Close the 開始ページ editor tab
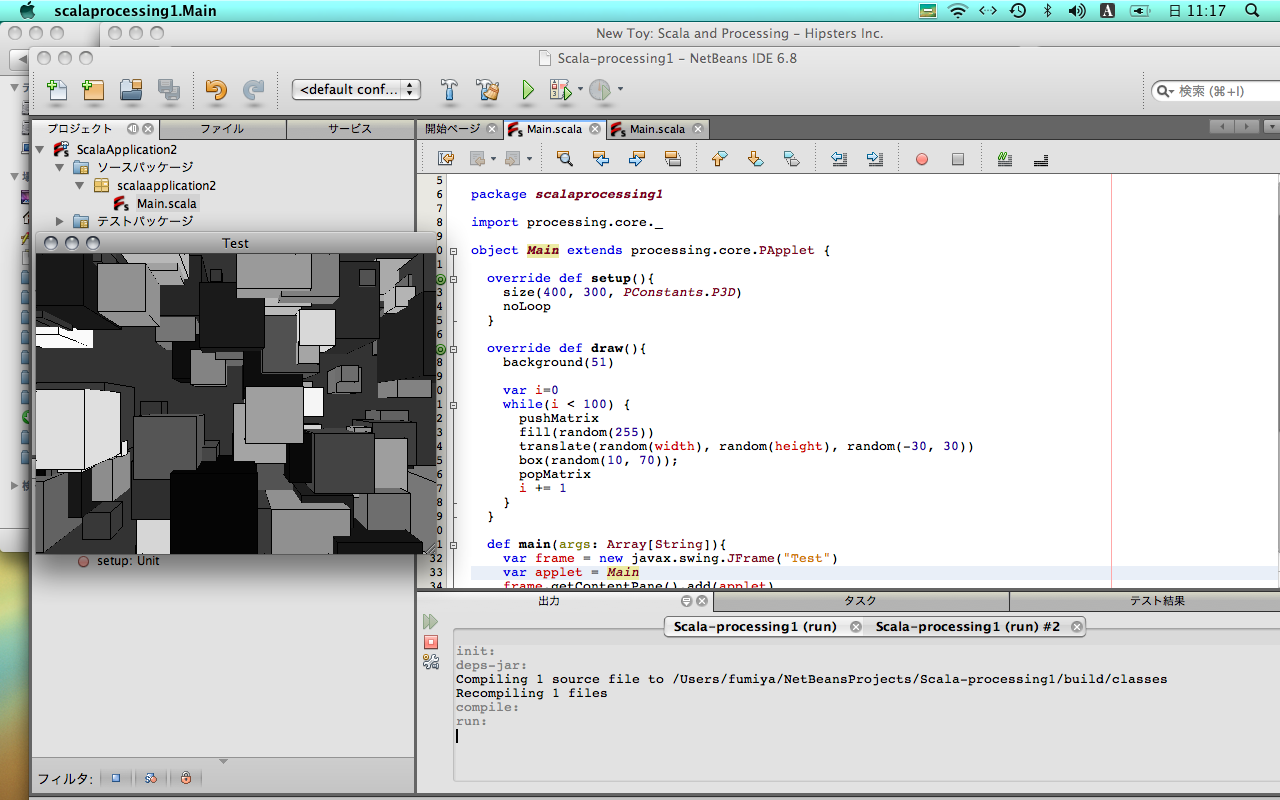Screen dimensions: 1280x800 click(491, 129)
